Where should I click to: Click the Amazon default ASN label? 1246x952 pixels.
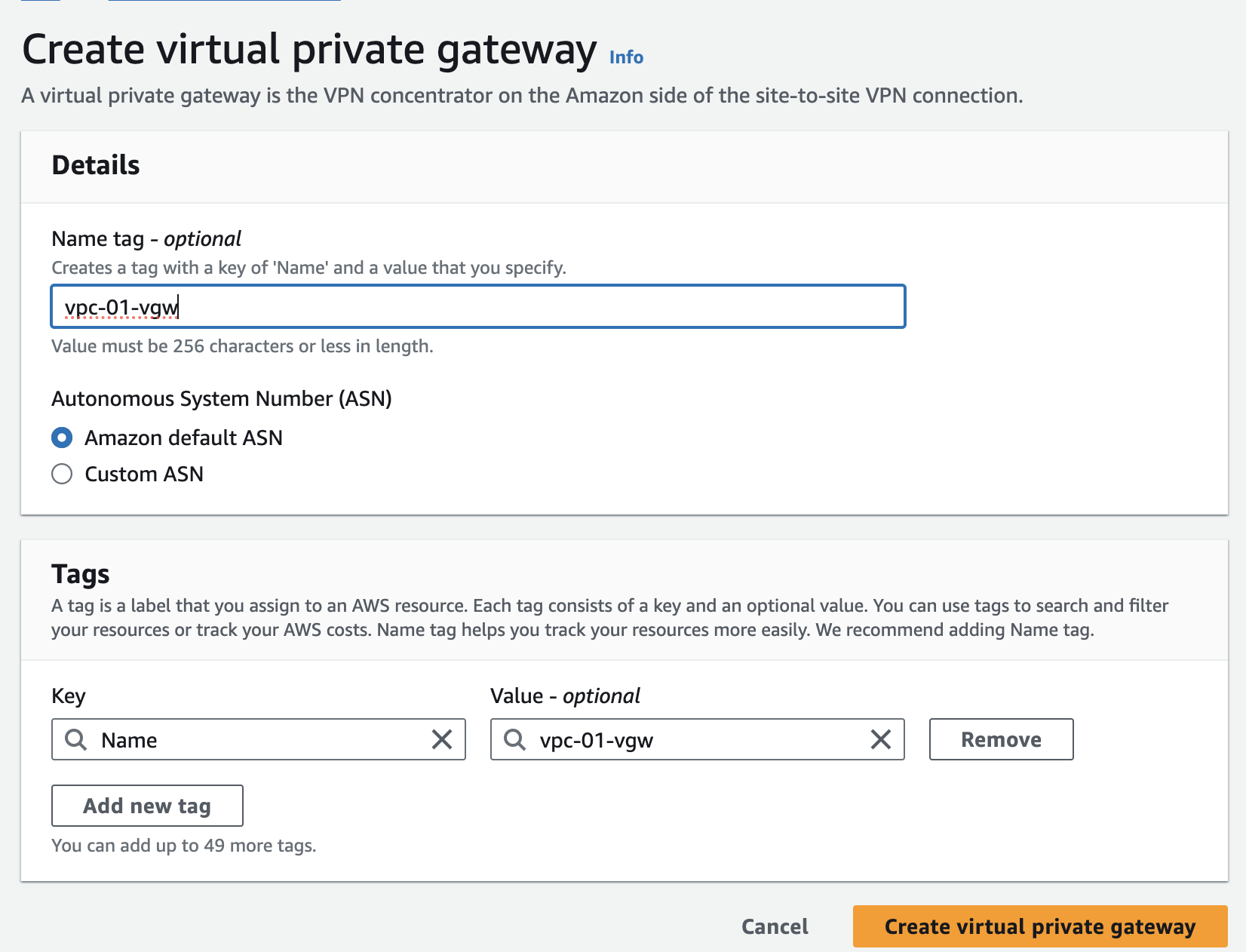pyautogui.click(x=183, y=438)
